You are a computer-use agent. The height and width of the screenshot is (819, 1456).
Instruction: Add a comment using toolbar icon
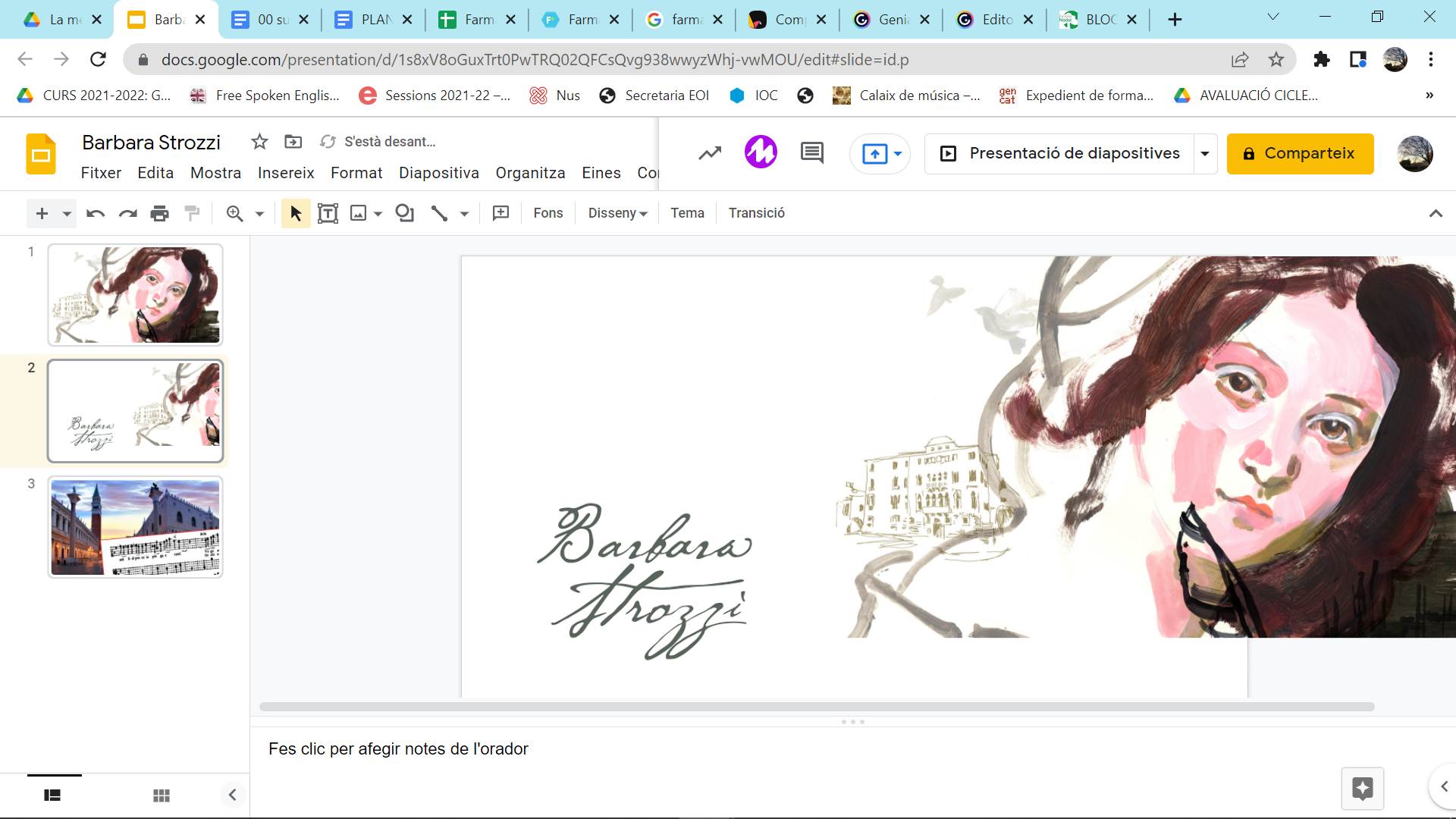pyautogui.click(x=500, y=214)
